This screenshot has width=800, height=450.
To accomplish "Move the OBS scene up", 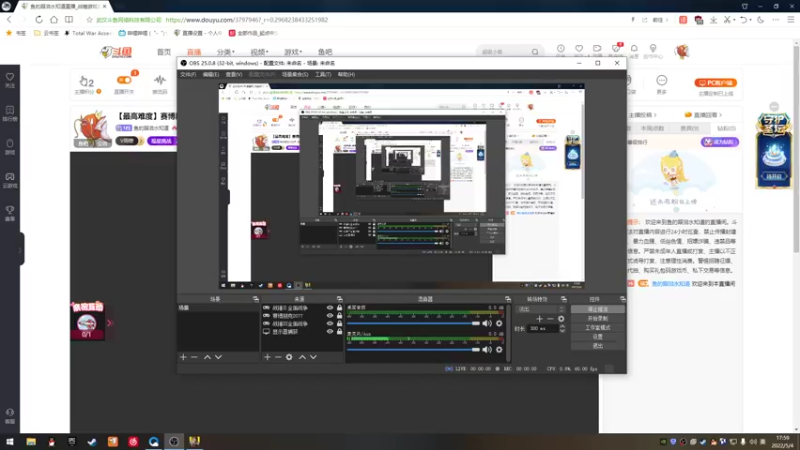I will tap(207, 357).
